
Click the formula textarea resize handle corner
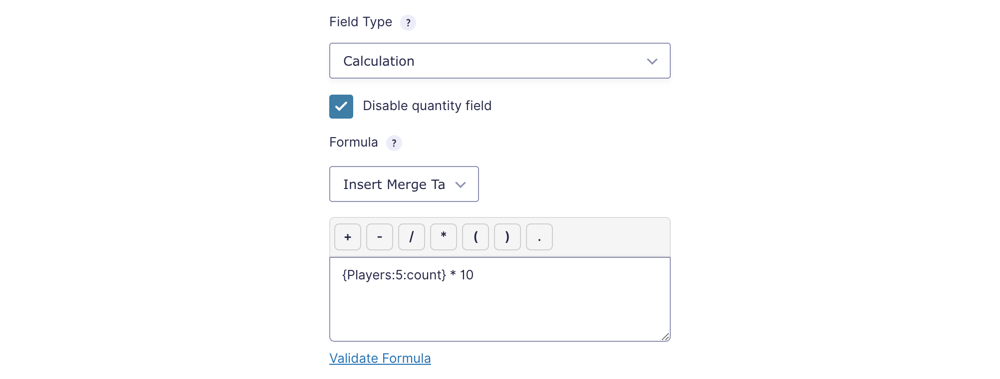coord(665,336)
